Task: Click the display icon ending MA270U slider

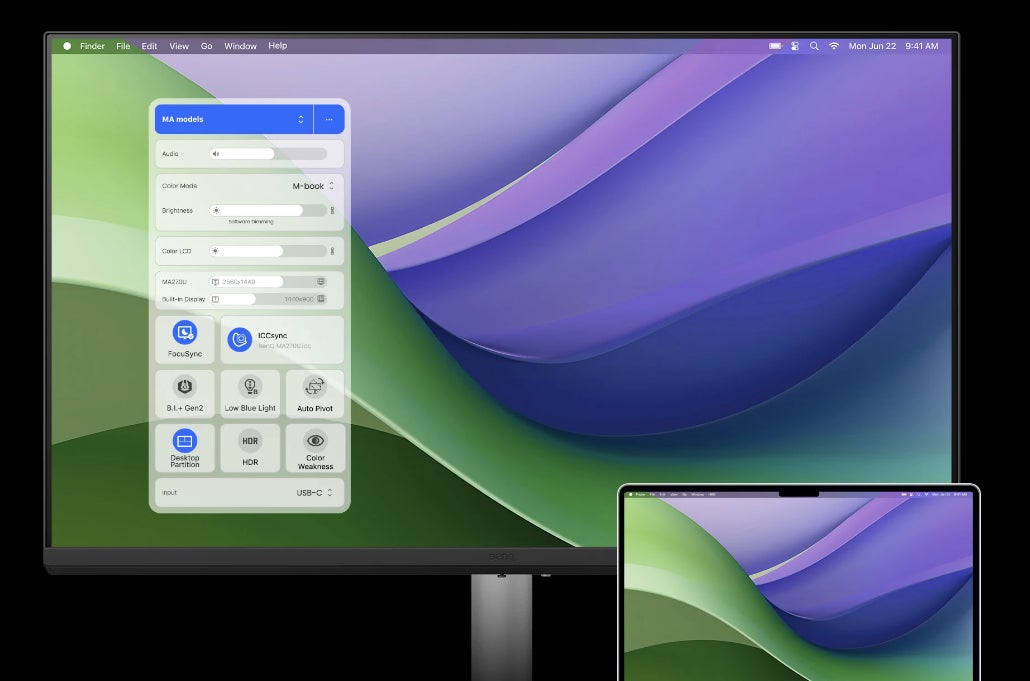Action: (x=321, y=282)
